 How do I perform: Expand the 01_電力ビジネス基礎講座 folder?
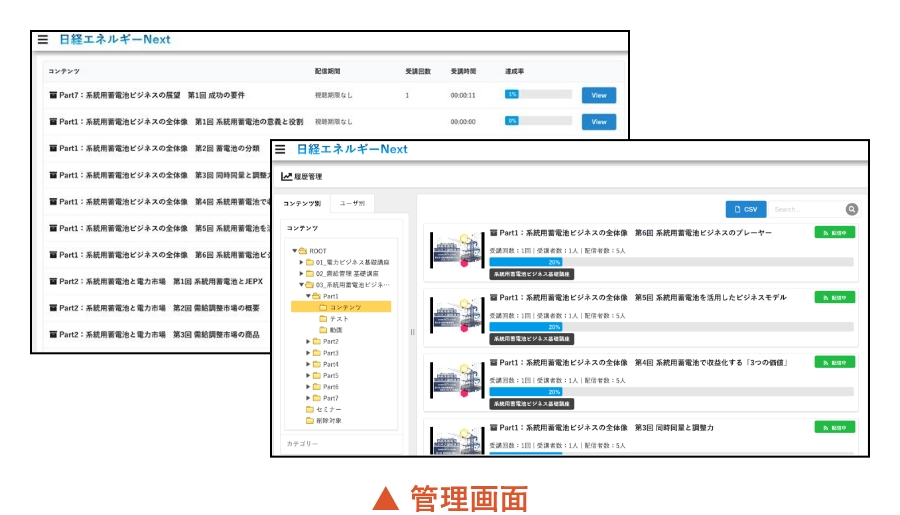[x=302, y=262]
